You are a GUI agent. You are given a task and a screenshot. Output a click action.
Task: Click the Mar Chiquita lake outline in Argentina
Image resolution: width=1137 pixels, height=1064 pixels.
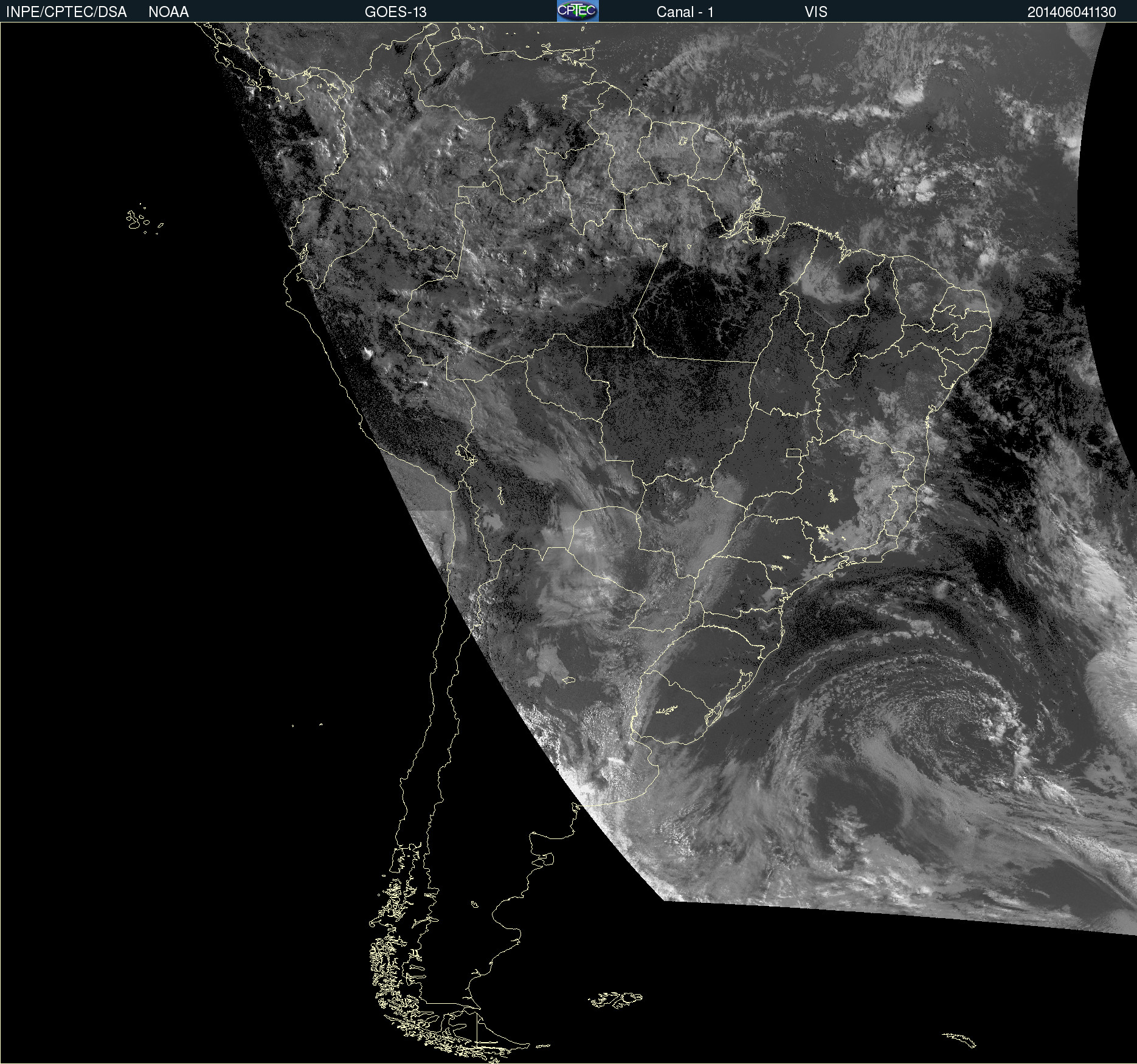[x=568, y=680]
